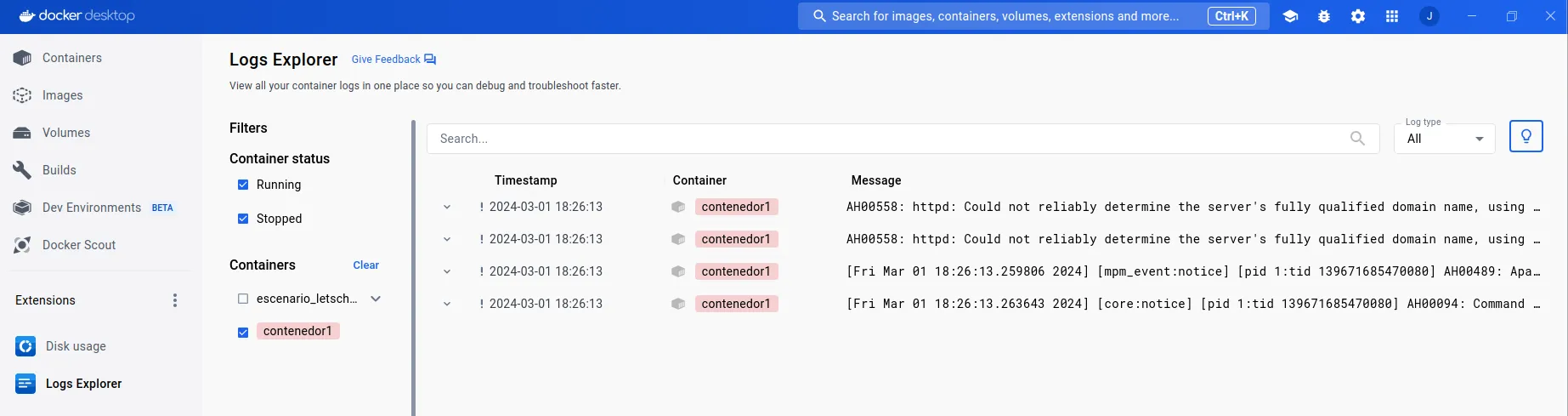1568x416 pixels.
Task: Expand the escenario_letsch container group
Action: click(x=376, y=299)
